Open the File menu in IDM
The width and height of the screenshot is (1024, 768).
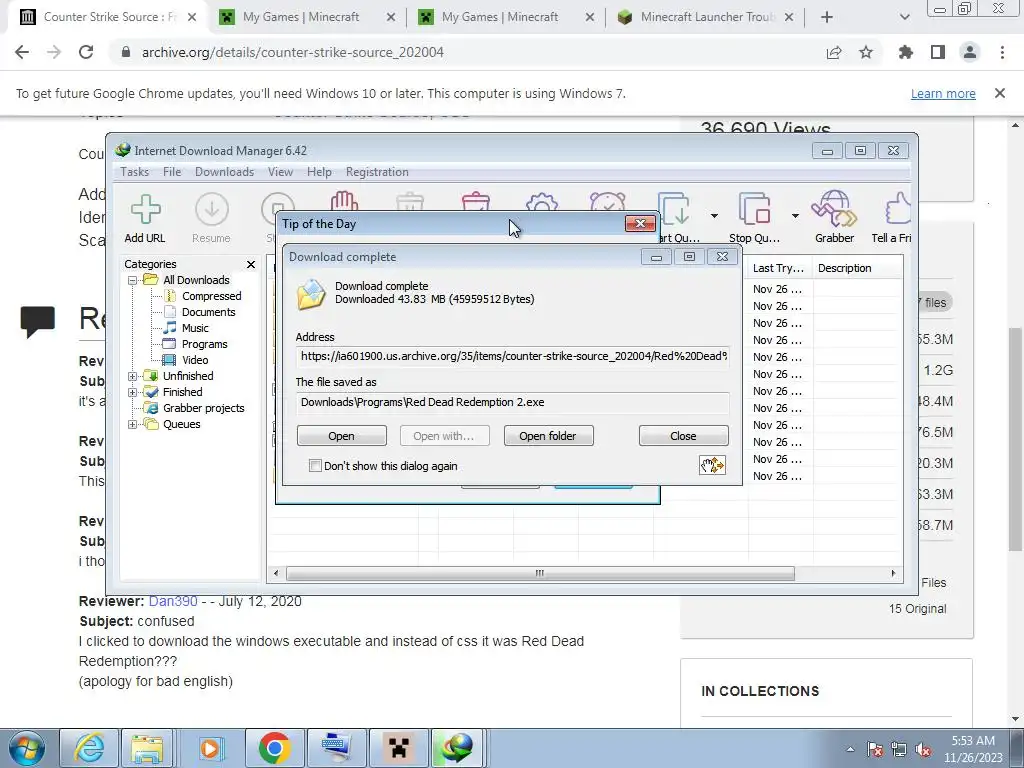172,172
